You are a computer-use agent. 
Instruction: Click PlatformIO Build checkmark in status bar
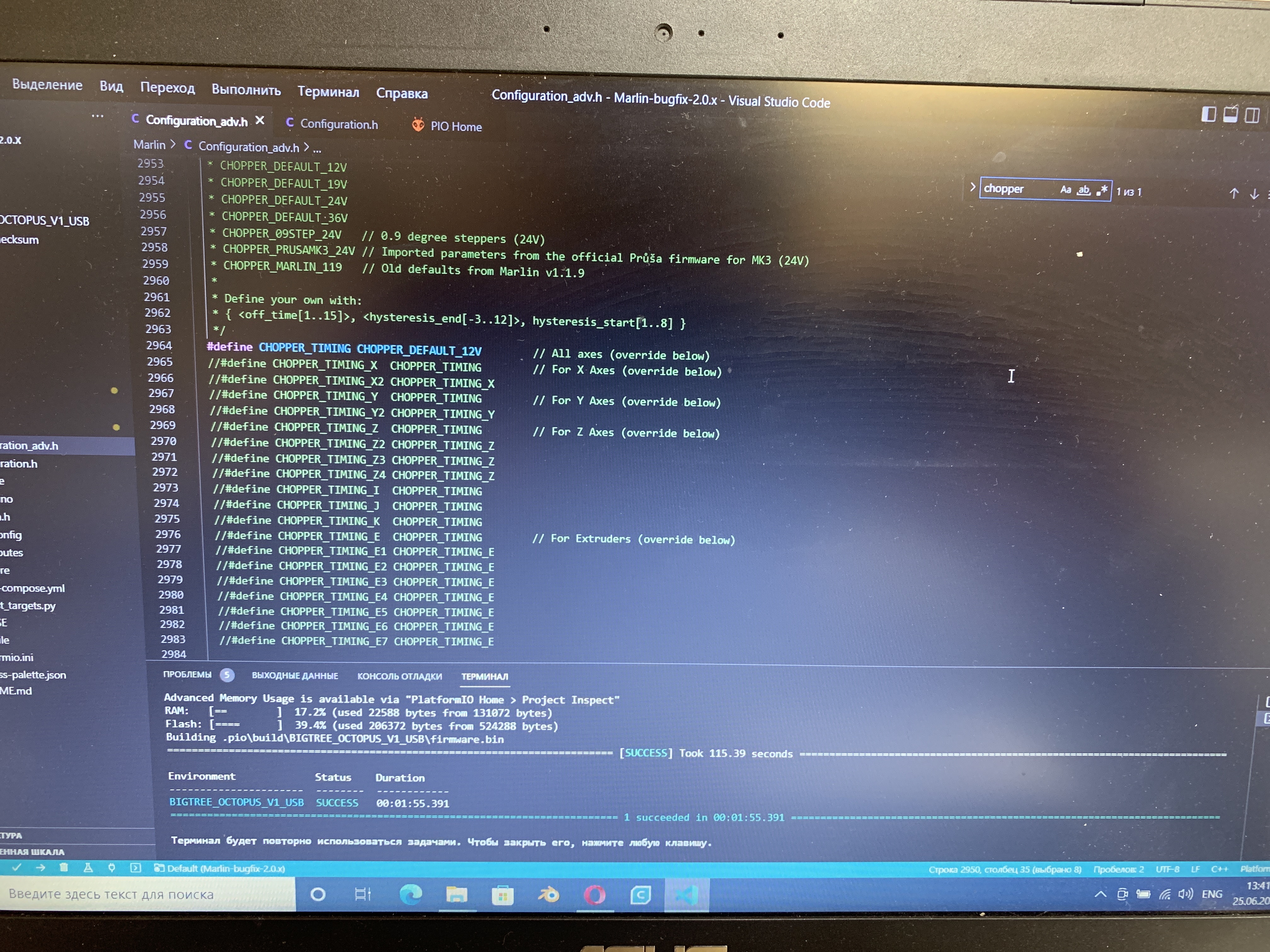pos(16,867)
